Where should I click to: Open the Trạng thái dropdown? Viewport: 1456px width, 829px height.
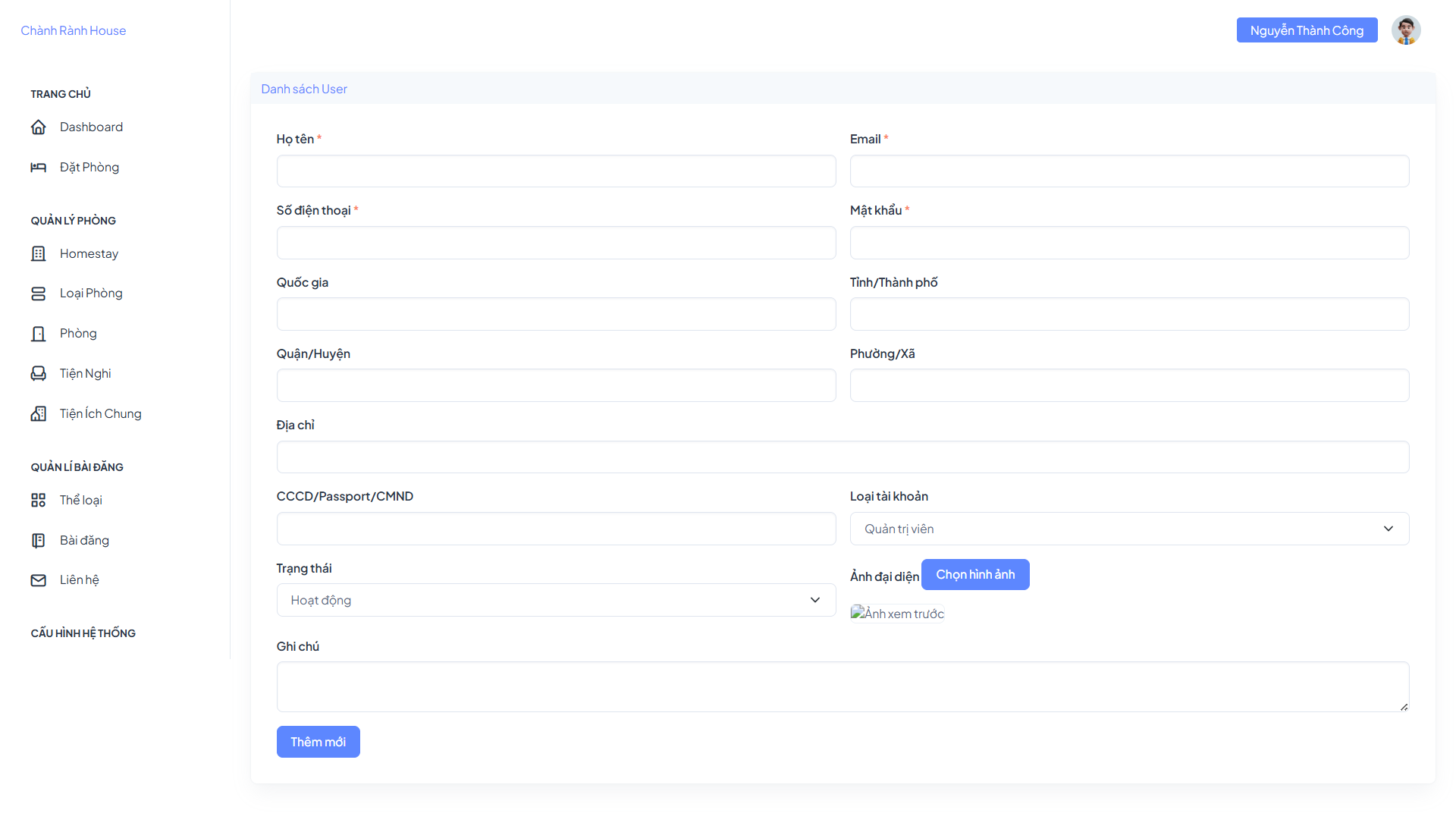tap(556, 600)
